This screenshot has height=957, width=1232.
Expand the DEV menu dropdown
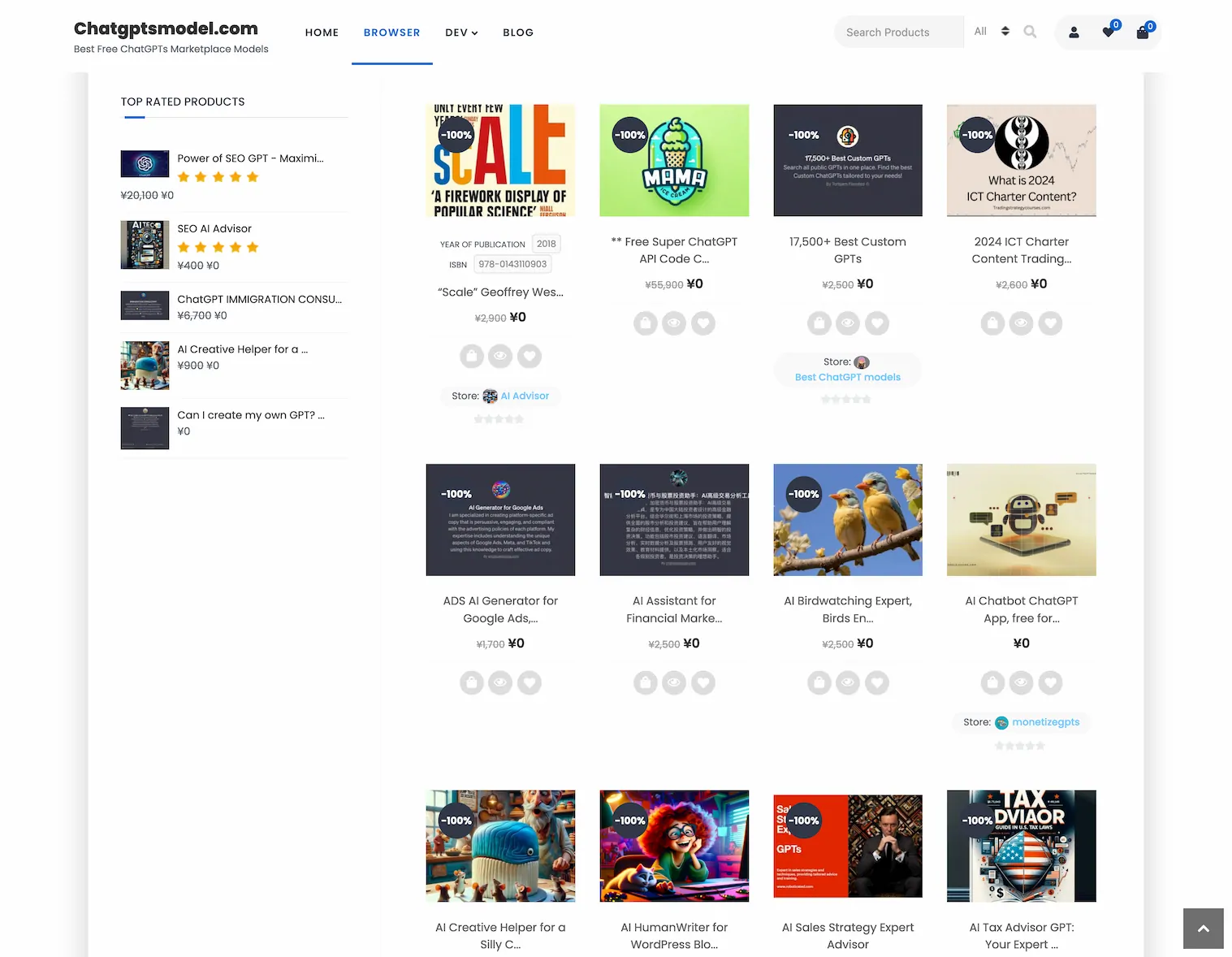click(x=461, y=32)
